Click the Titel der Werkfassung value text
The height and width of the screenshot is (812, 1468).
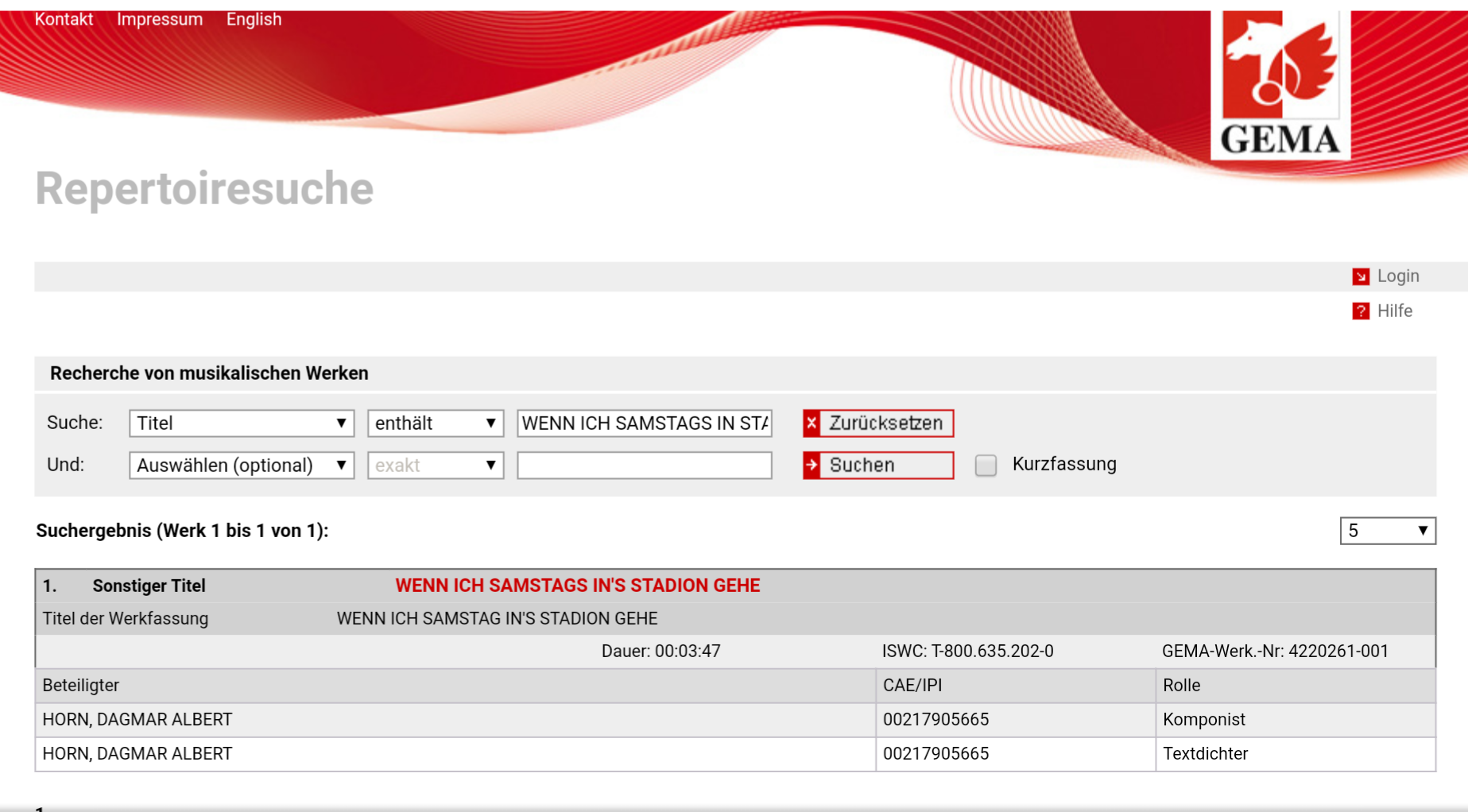pos(498,619)
